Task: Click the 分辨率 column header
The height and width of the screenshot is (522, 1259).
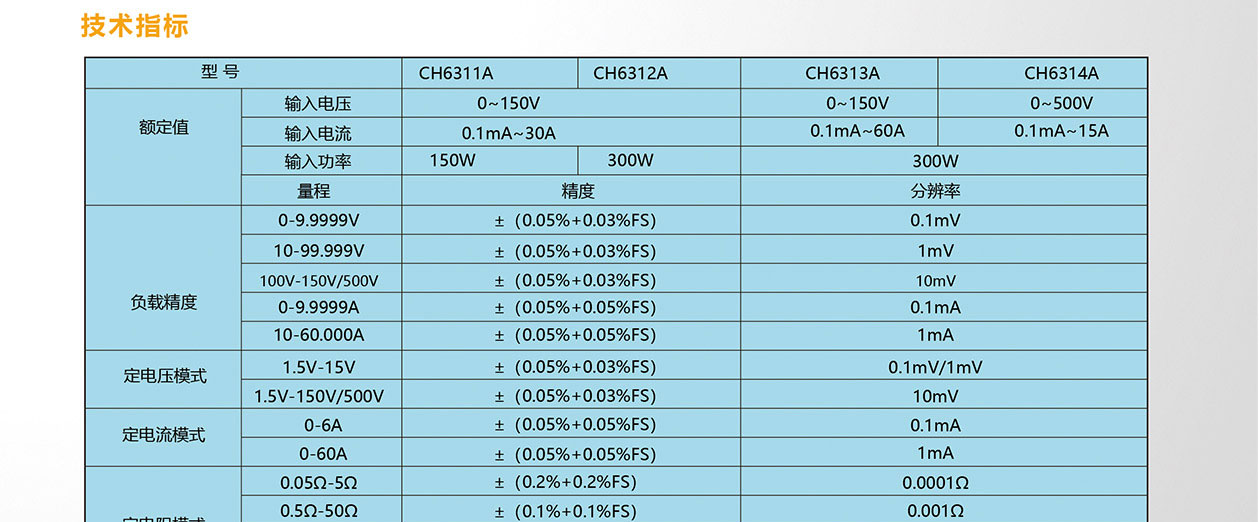Action: tap(935, 191)
